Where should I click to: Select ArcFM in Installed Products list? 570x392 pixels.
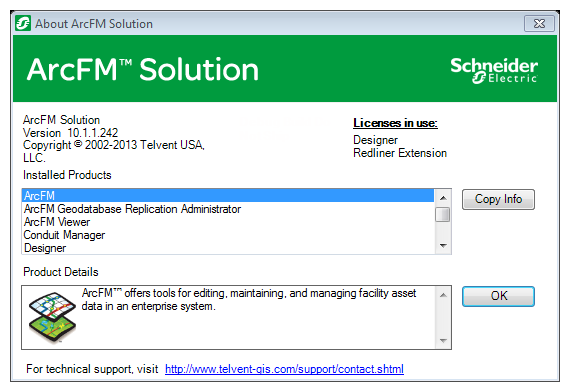click(228, 196)
